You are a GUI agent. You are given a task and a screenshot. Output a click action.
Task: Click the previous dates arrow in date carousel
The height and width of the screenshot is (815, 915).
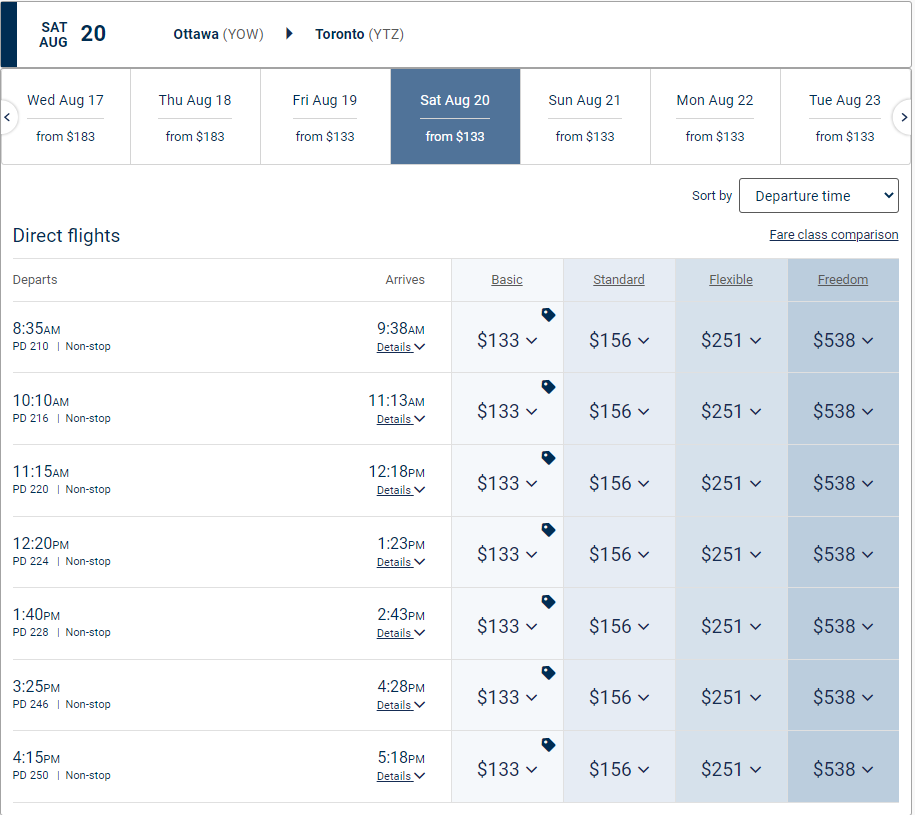[x=8, y=117]
